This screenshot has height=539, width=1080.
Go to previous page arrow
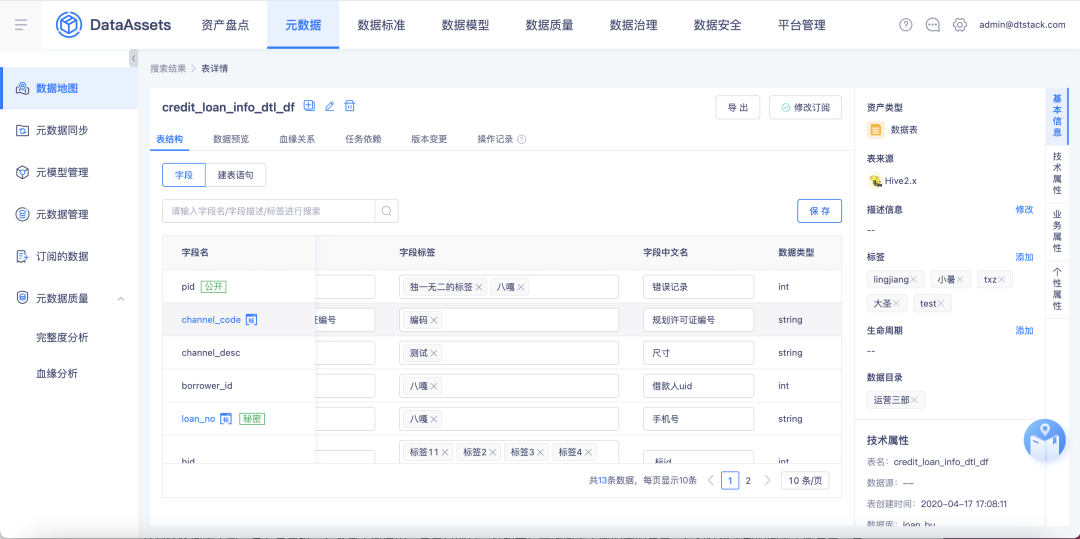[x=711, y=480]
